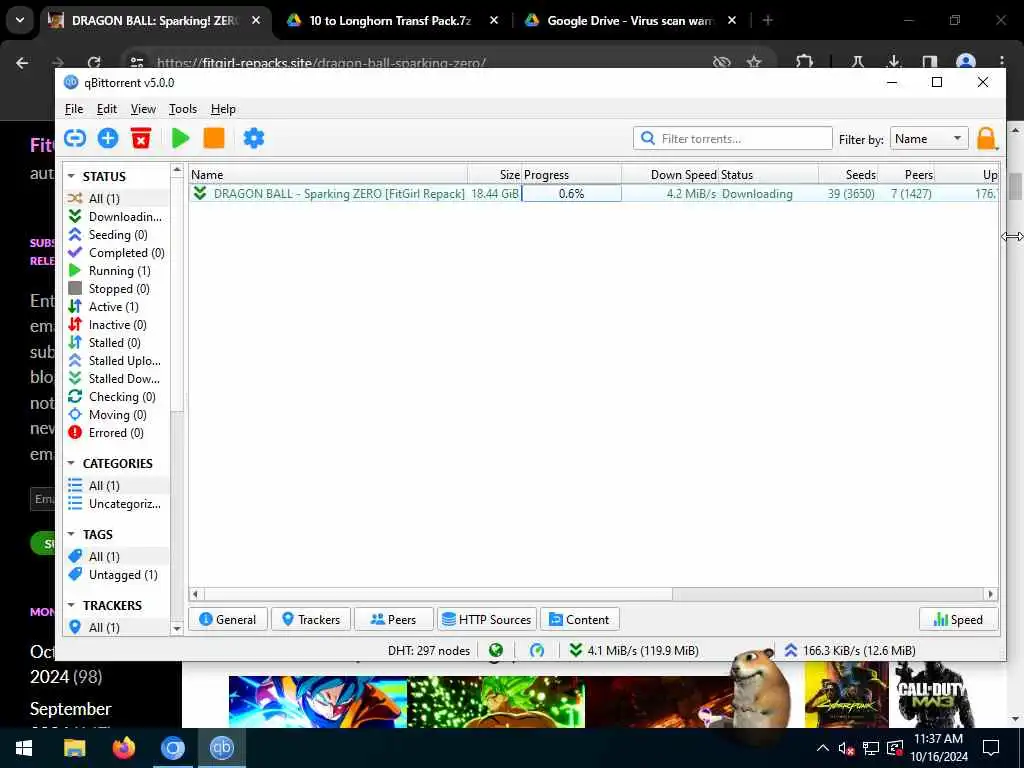
Task: Open the Help menu
Action: (223, 109)
